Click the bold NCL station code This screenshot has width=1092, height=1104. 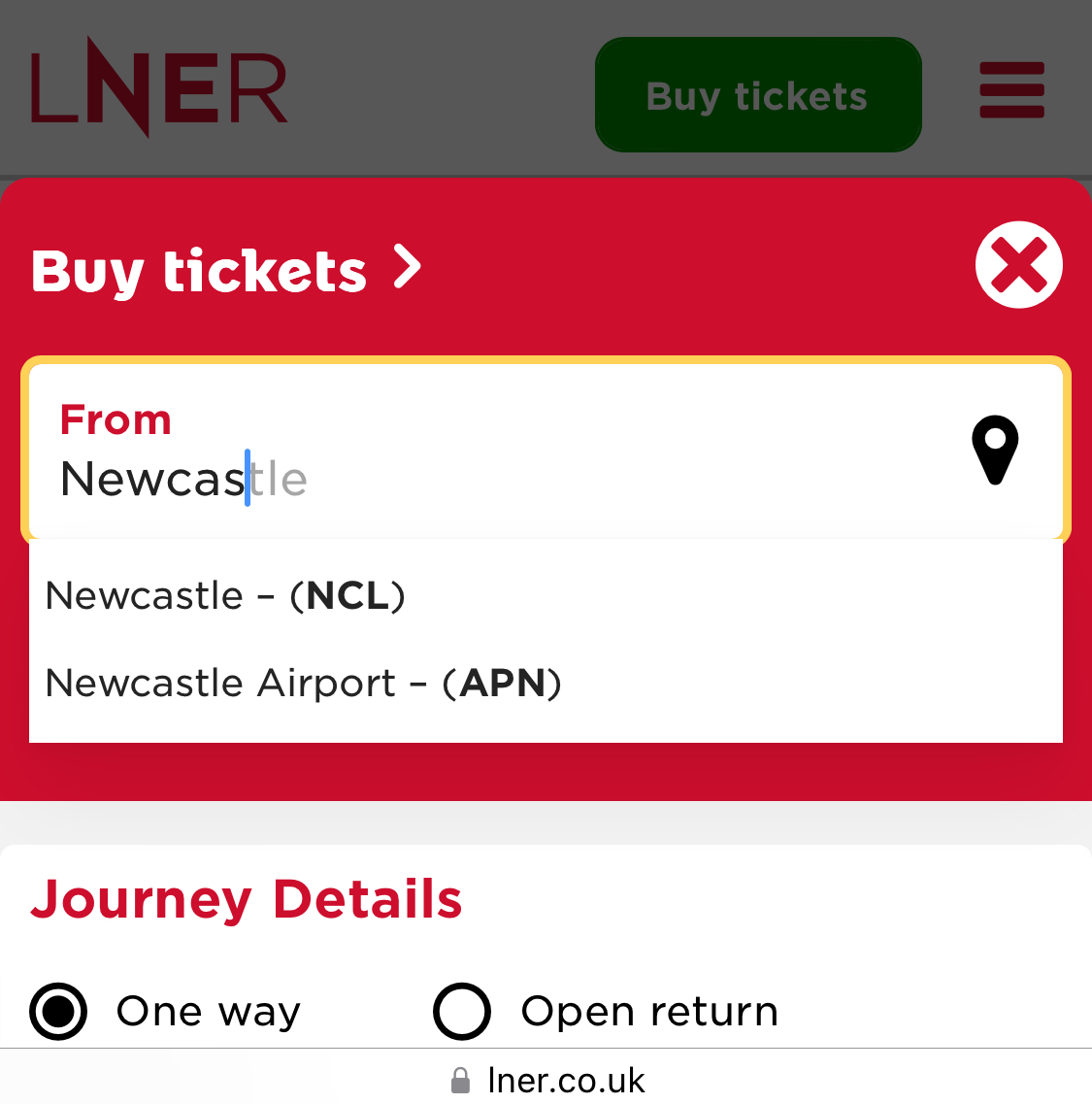(347, 595)
